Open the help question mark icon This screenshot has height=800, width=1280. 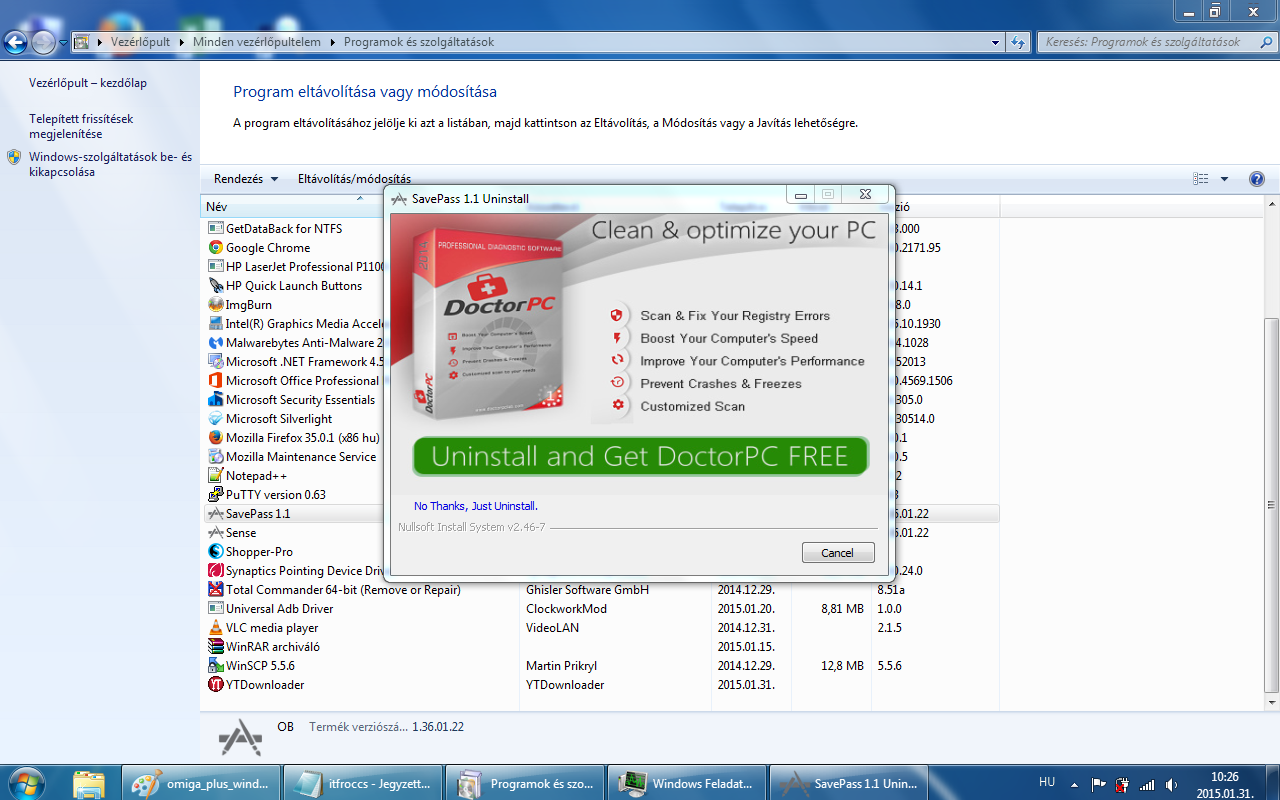[x=1257, y=179]
